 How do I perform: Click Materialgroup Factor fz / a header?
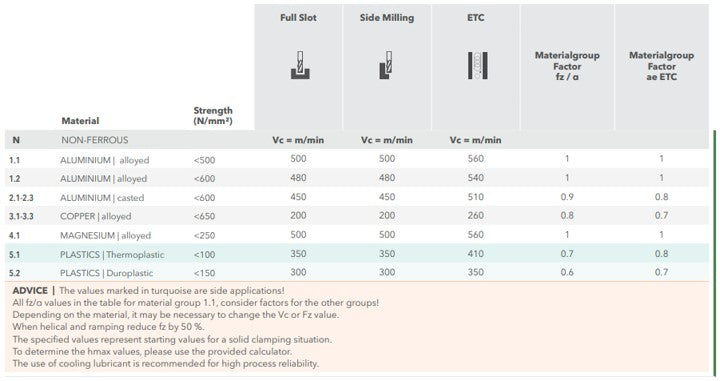point(567,66)
